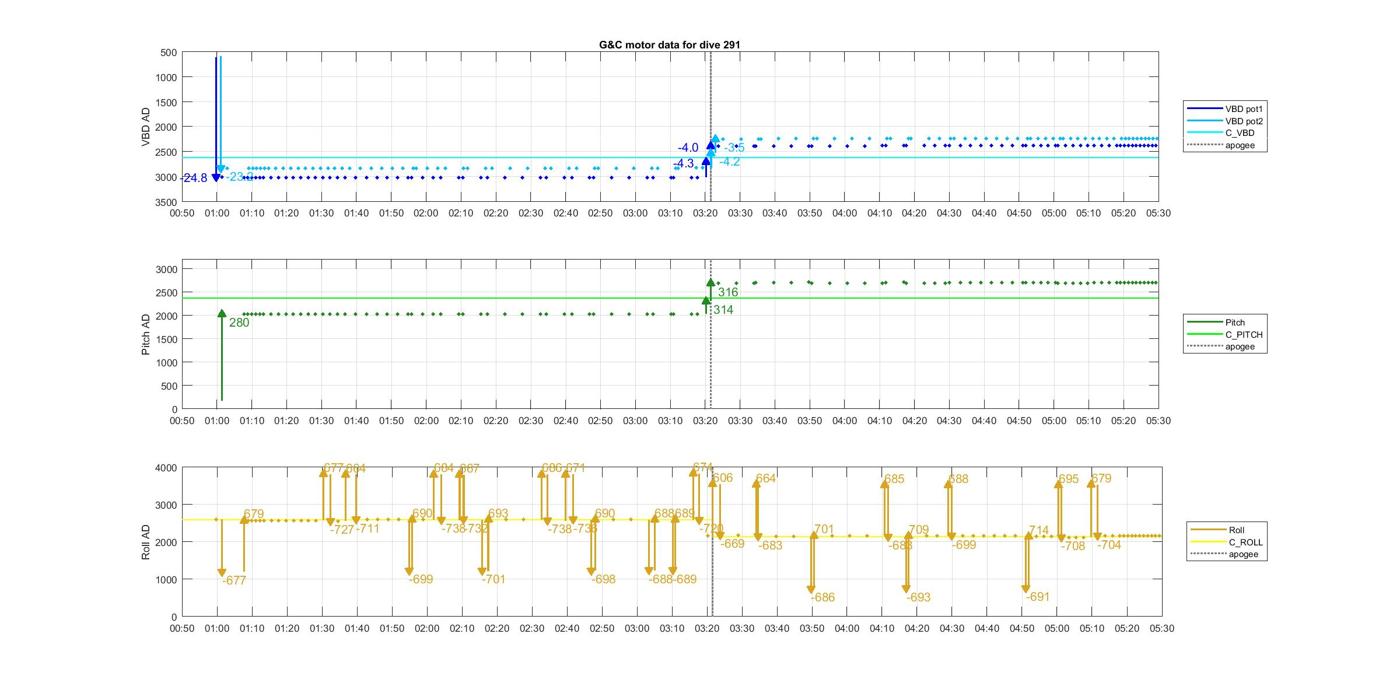This screenshot has height=693, width=1400.
Task: Click the dark blue VBD arrowhead beside -24.8
Action: (x=216, y=177)
